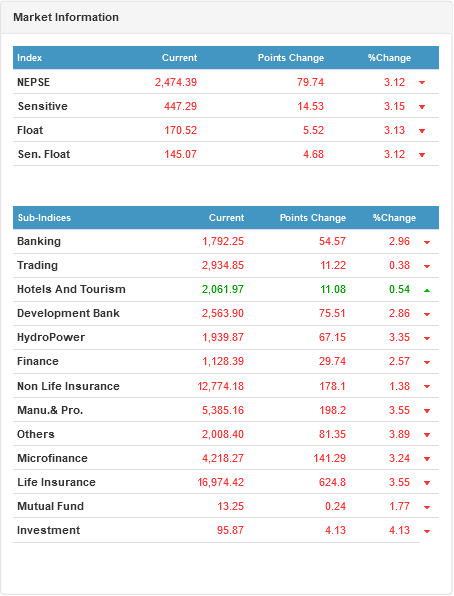Click the down arrow next to HydroPower change
Image resolution: width=454 pixels, height=596 pixels.
click(427, 338)
